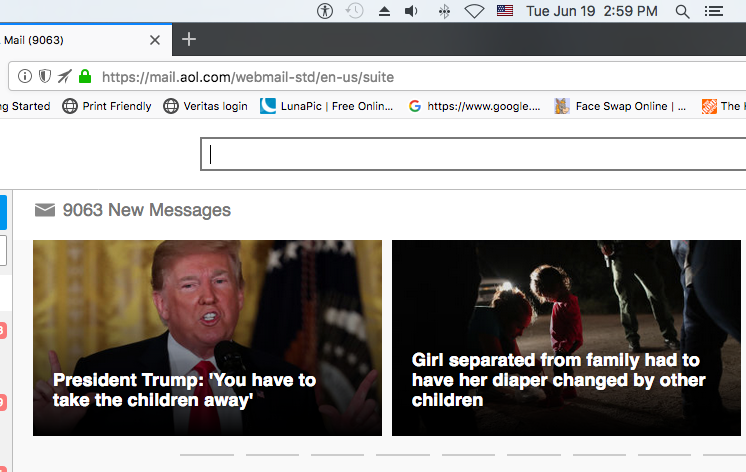Open Time Machine menu bar icon
Screen dimensions: 746x472
(x=354, y=11)
